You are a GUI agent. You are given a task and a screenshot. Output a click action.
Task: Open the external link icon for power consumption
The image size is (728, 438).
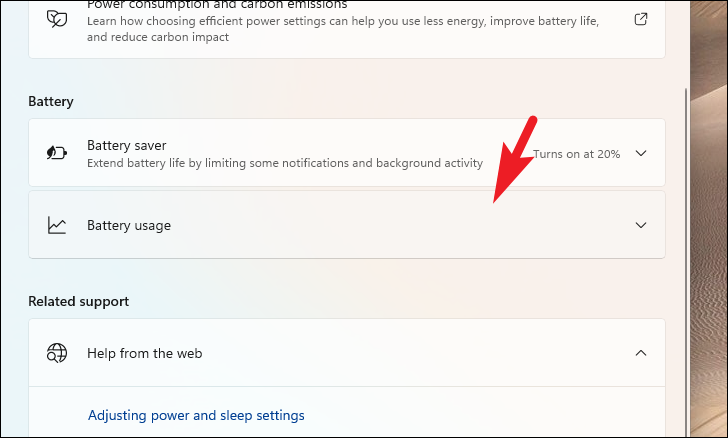click(641, 19)
